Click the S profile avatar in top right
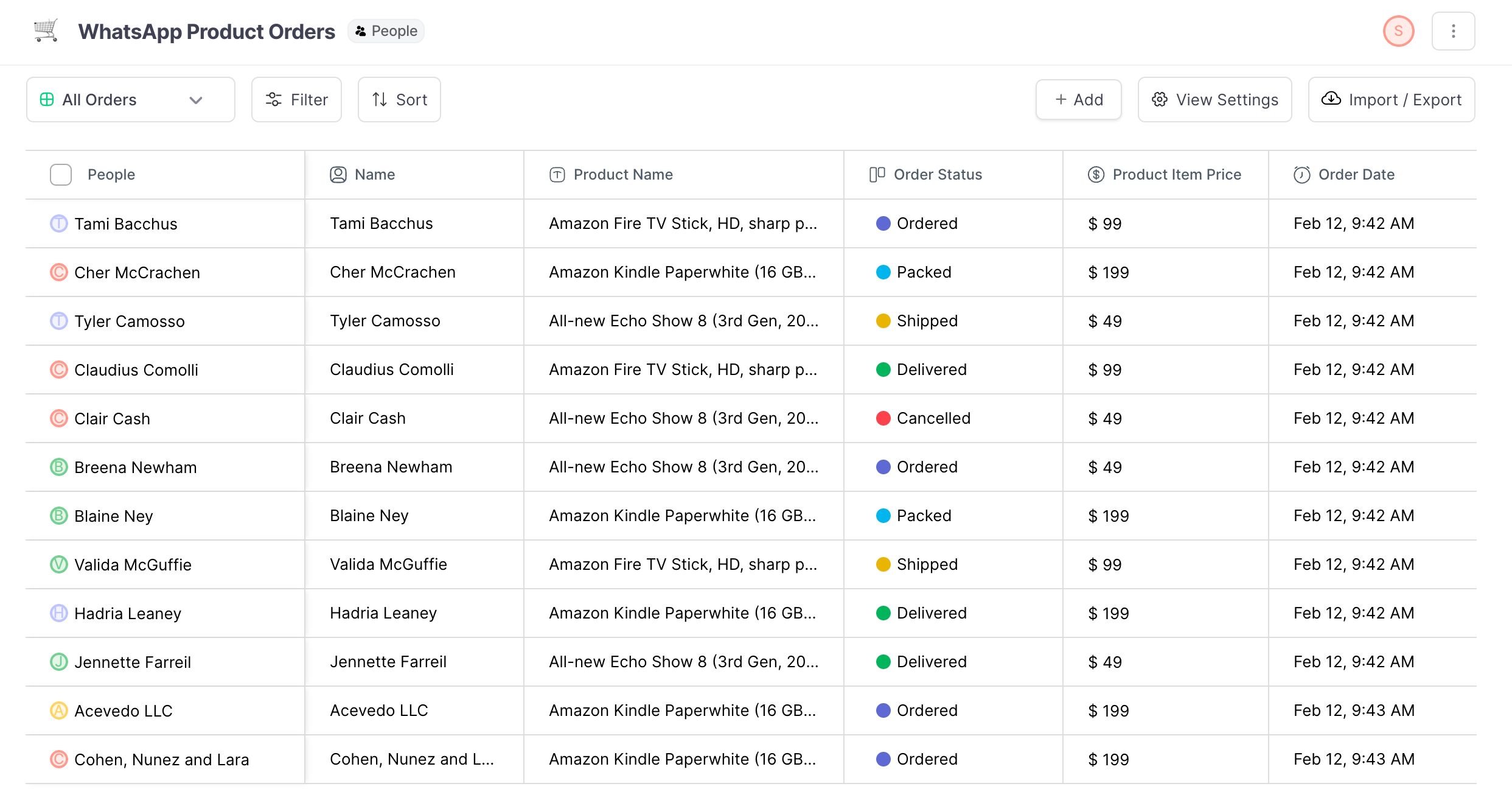Viewport: 1512px width, 803px height. click(x=1399, y=31)
